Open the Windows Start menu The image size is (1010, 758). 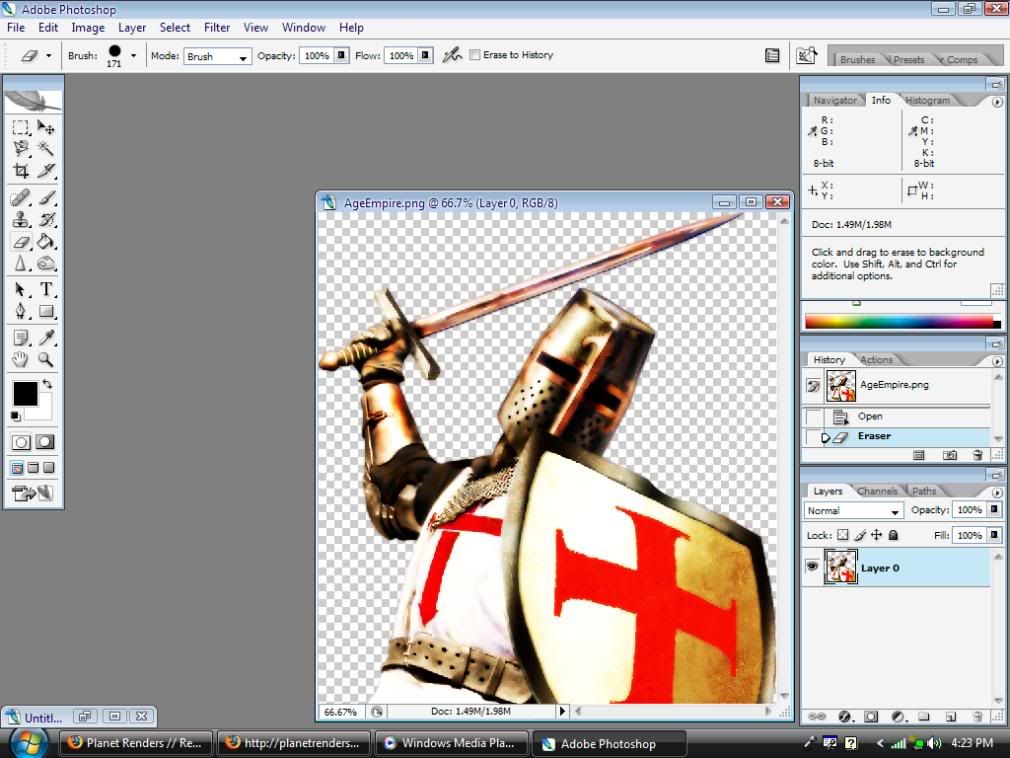(x=27, y=743)
